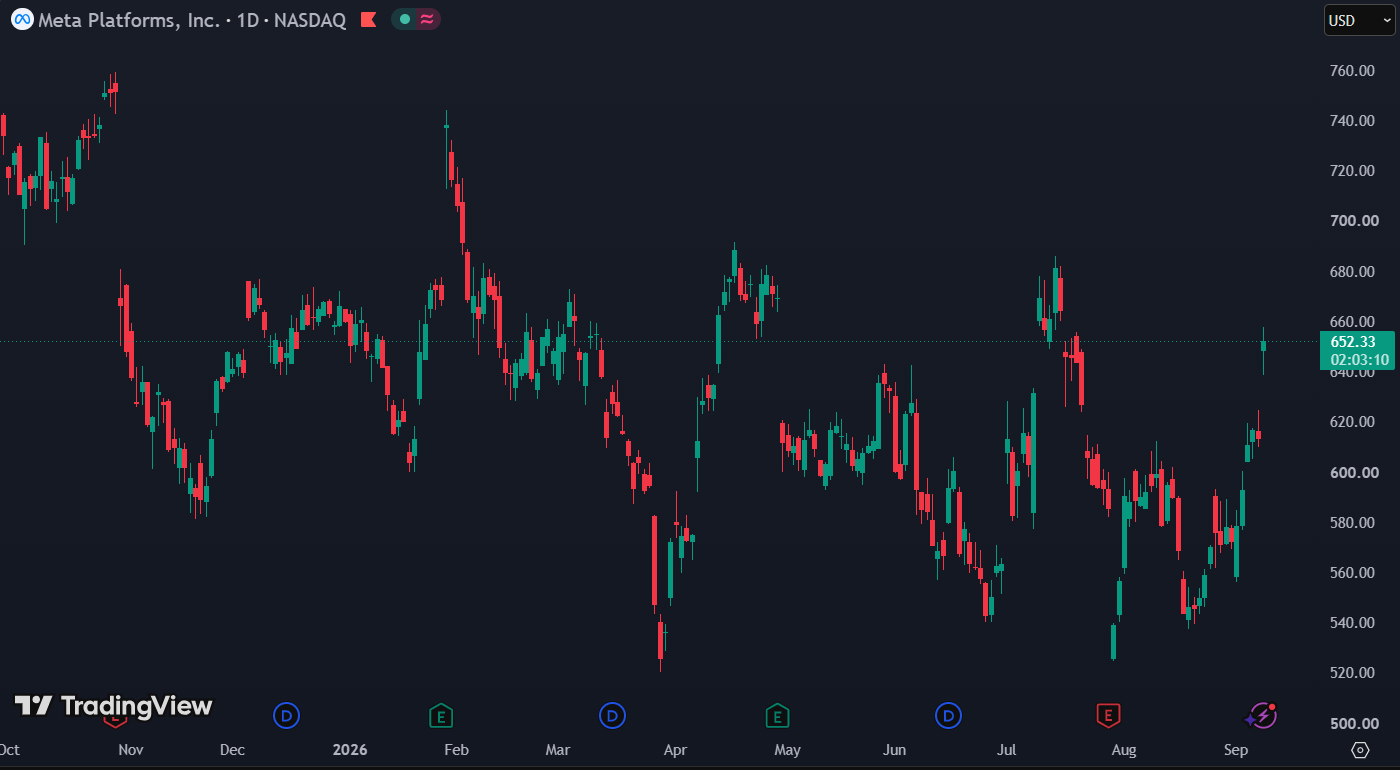Open the dividend marker between Jun and Jul
This screenshot has height=770, width=1400.
pyautogui.click(x=948, y=715)
